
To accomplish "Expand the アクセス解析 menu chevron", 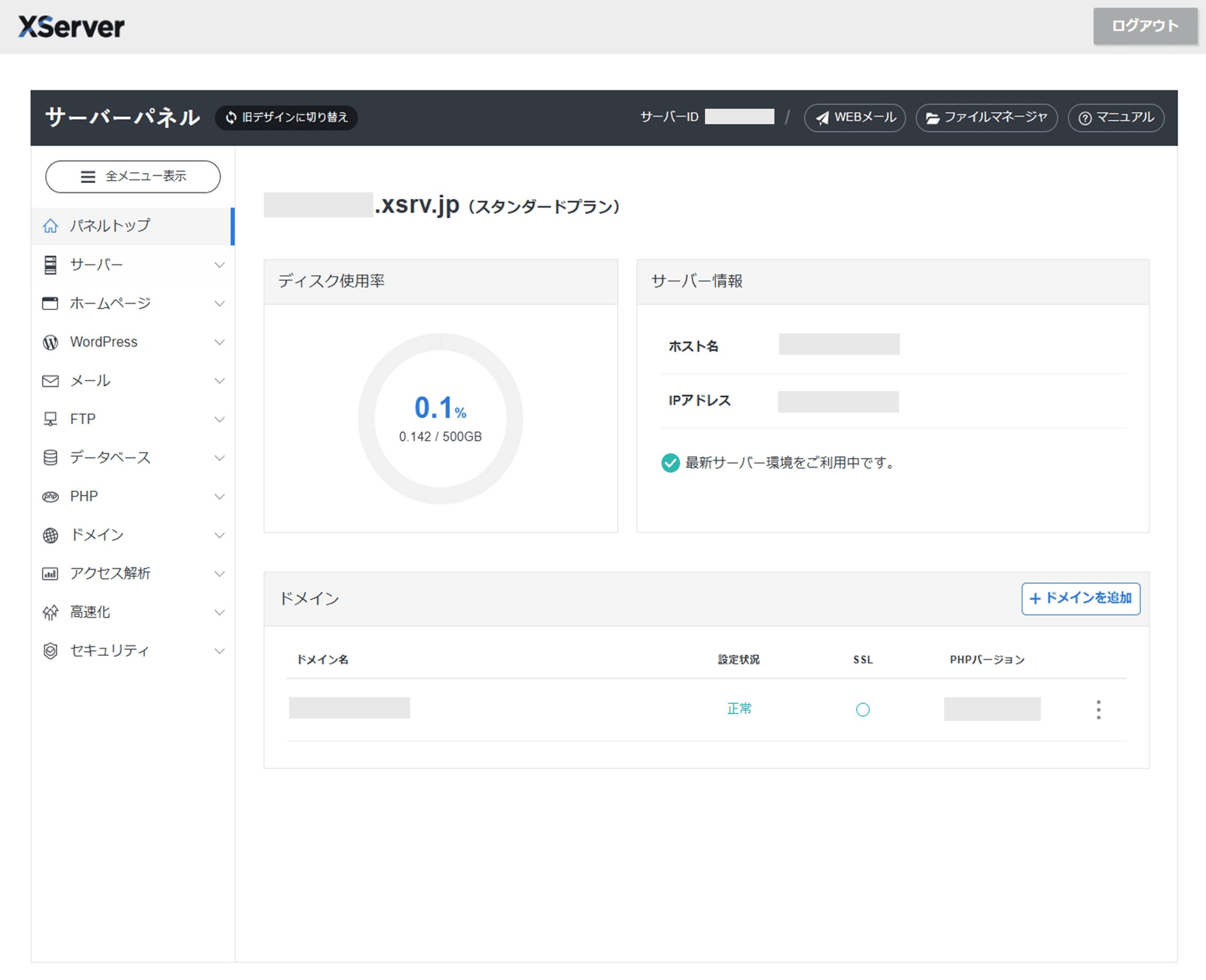I will click(x=220, y=574).
